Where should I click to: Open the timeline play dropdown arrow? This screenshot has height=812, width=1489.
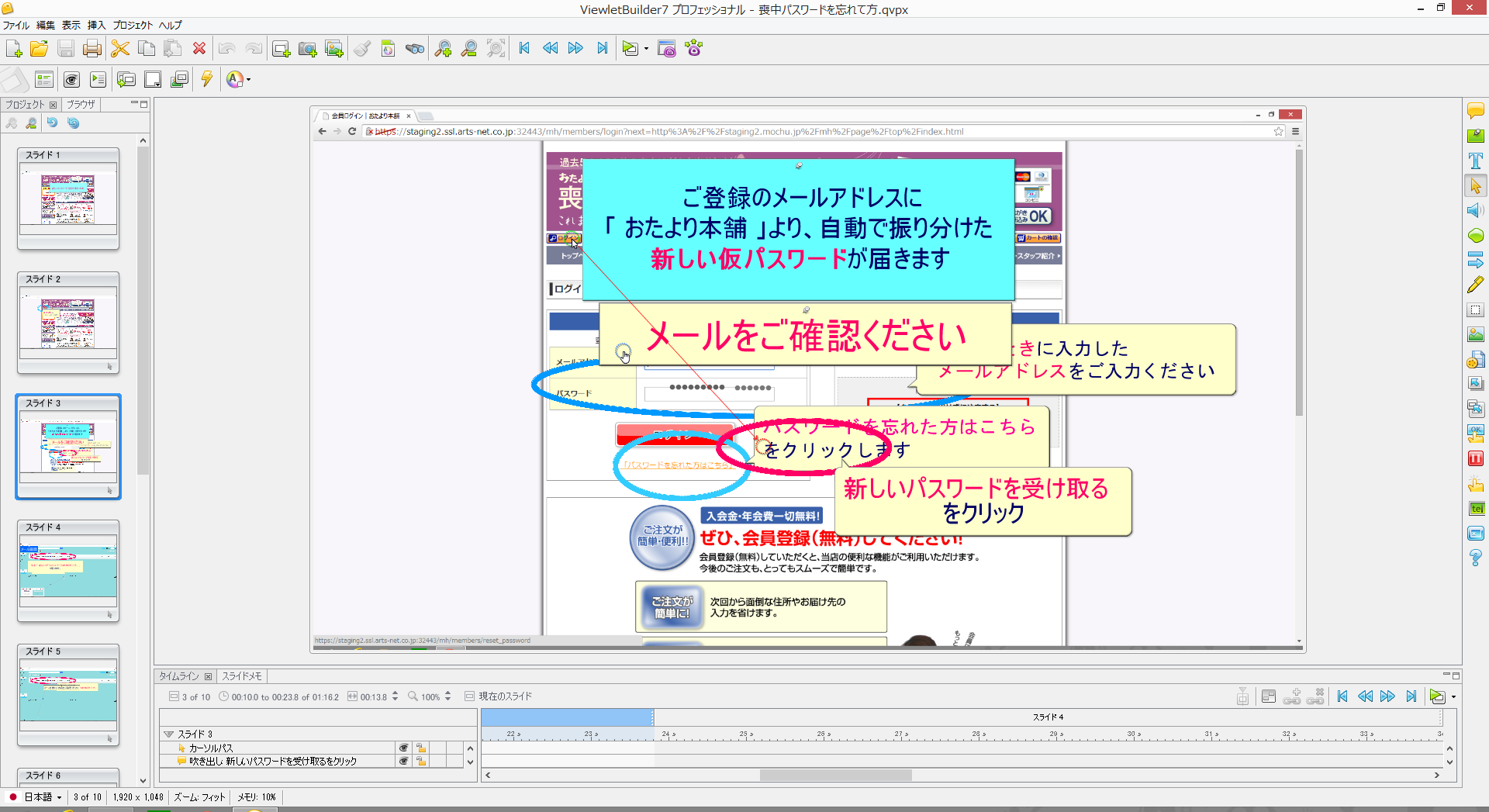point(1453,696)
